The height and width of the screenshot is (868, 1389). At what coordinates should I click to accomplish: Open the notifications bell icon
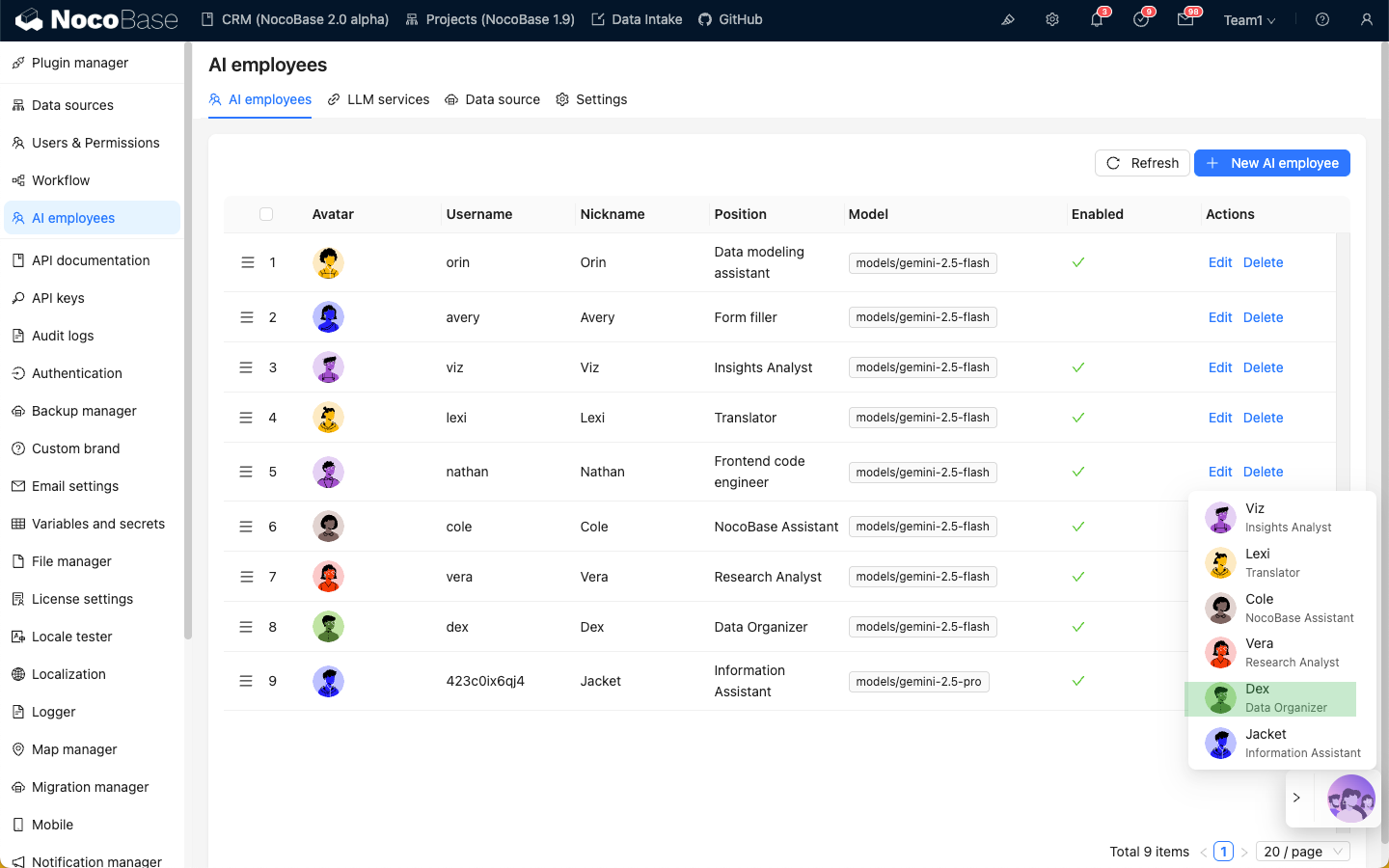click(x=1097, y=19)
